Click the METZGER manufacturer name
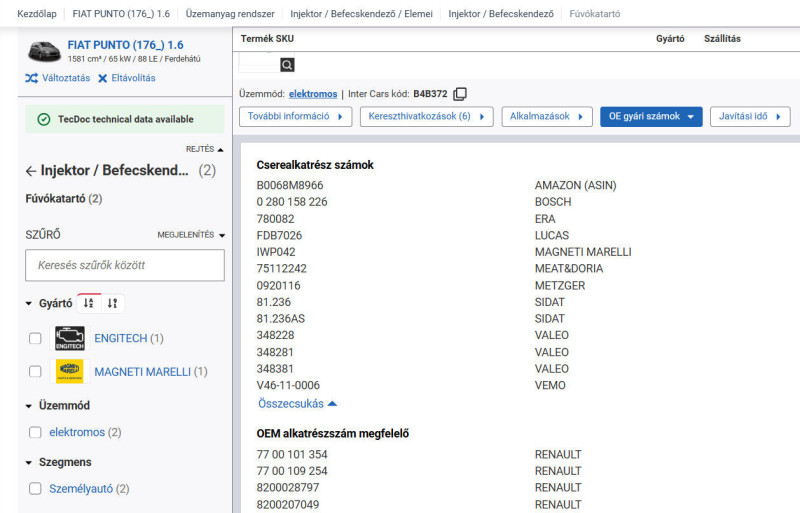Image resolution: width=800 pixels, height=513 pixels. [x=560, y=285]
